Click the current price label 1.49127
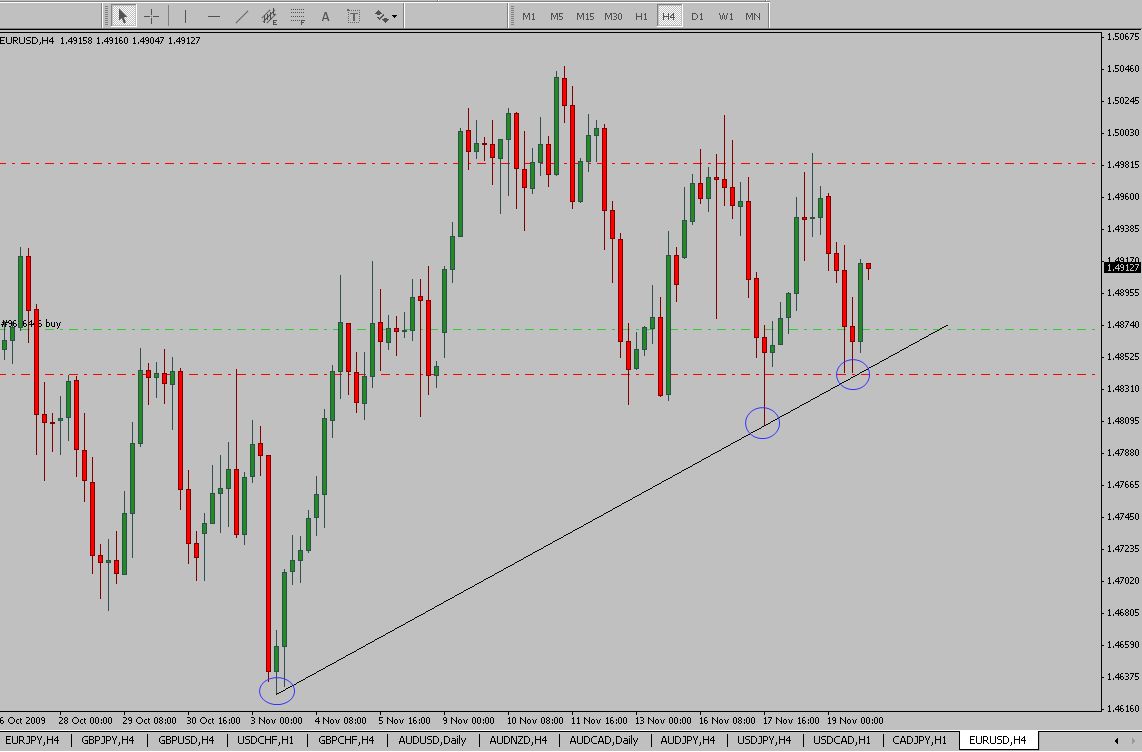 click(1122, 267)
